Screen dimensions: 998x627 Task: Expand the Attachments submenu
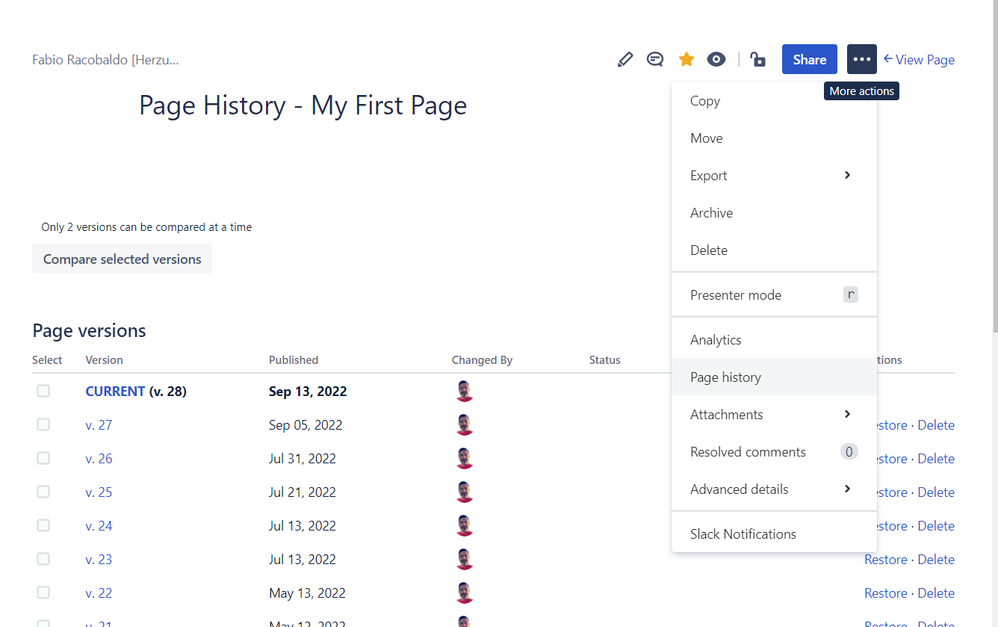774,414
